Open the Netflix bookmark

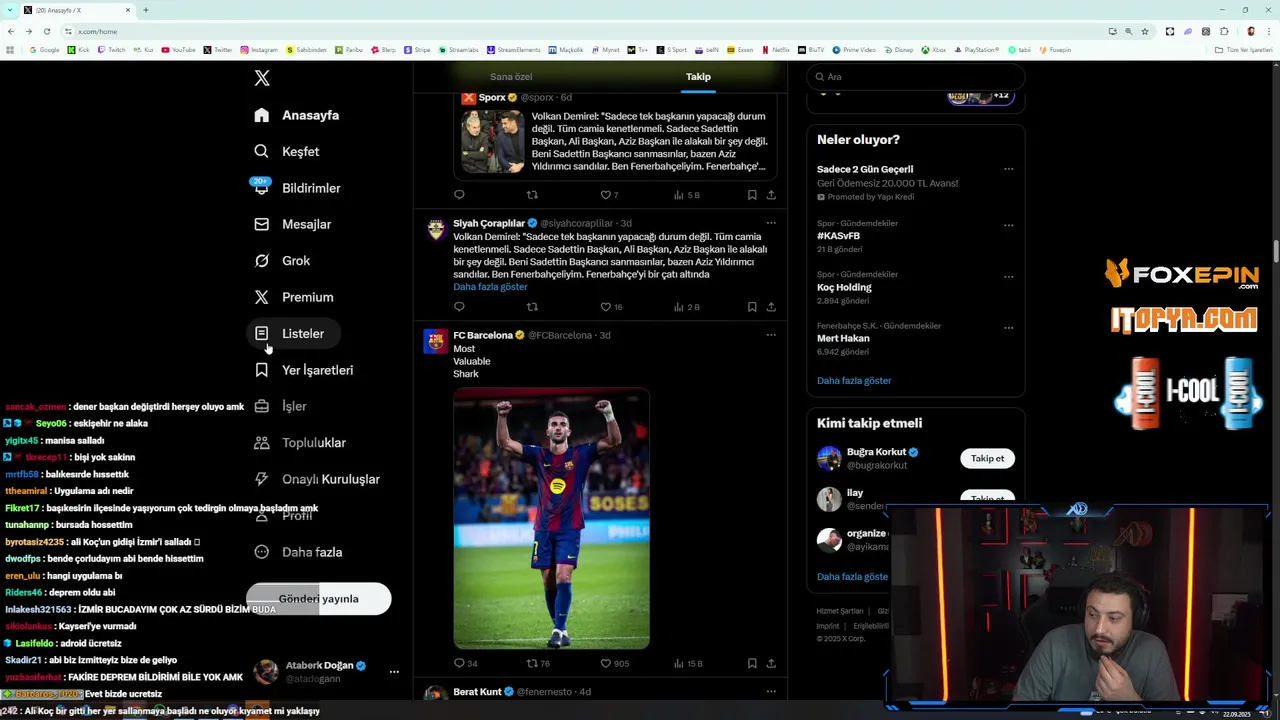pos(776,50)
